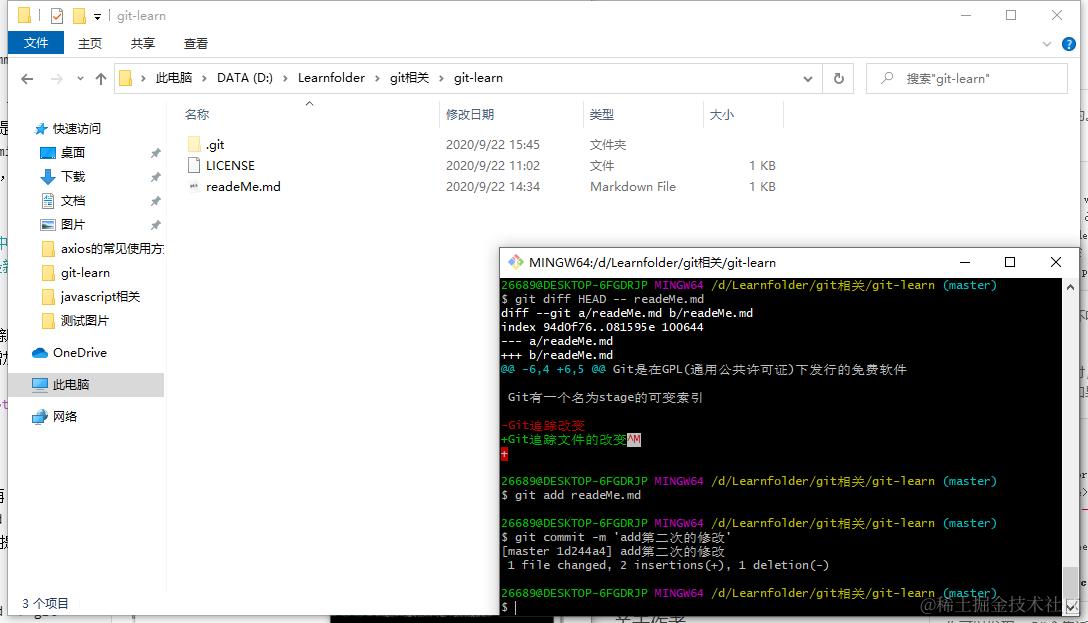Click the git diff HEAD command line
1088x623 pixels.
[602, 299]
